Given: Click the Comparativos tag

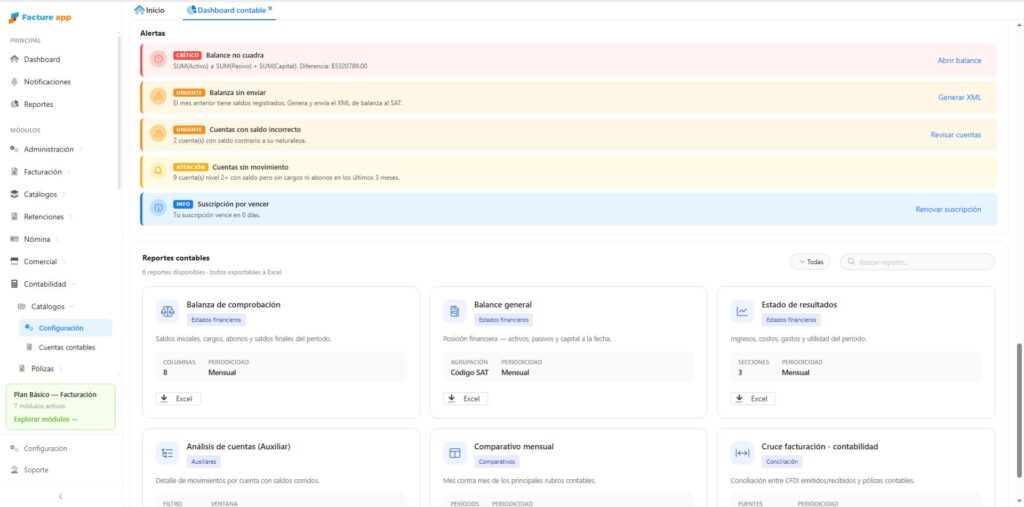Looking at the screenshot, I should click(496, 462).
